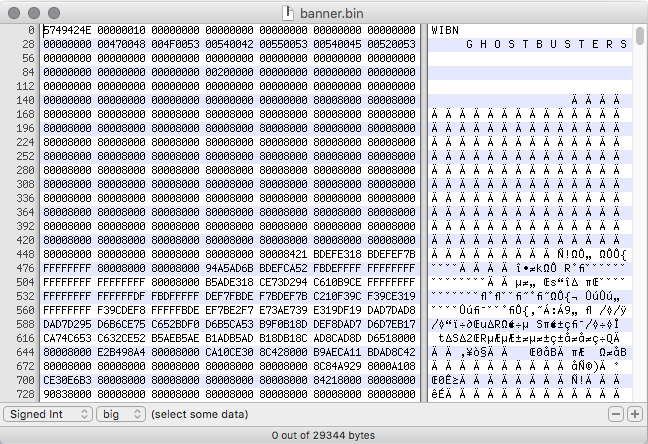Open the big endianness dropdown
Screen dimensions: 648x444
(121, 414)
